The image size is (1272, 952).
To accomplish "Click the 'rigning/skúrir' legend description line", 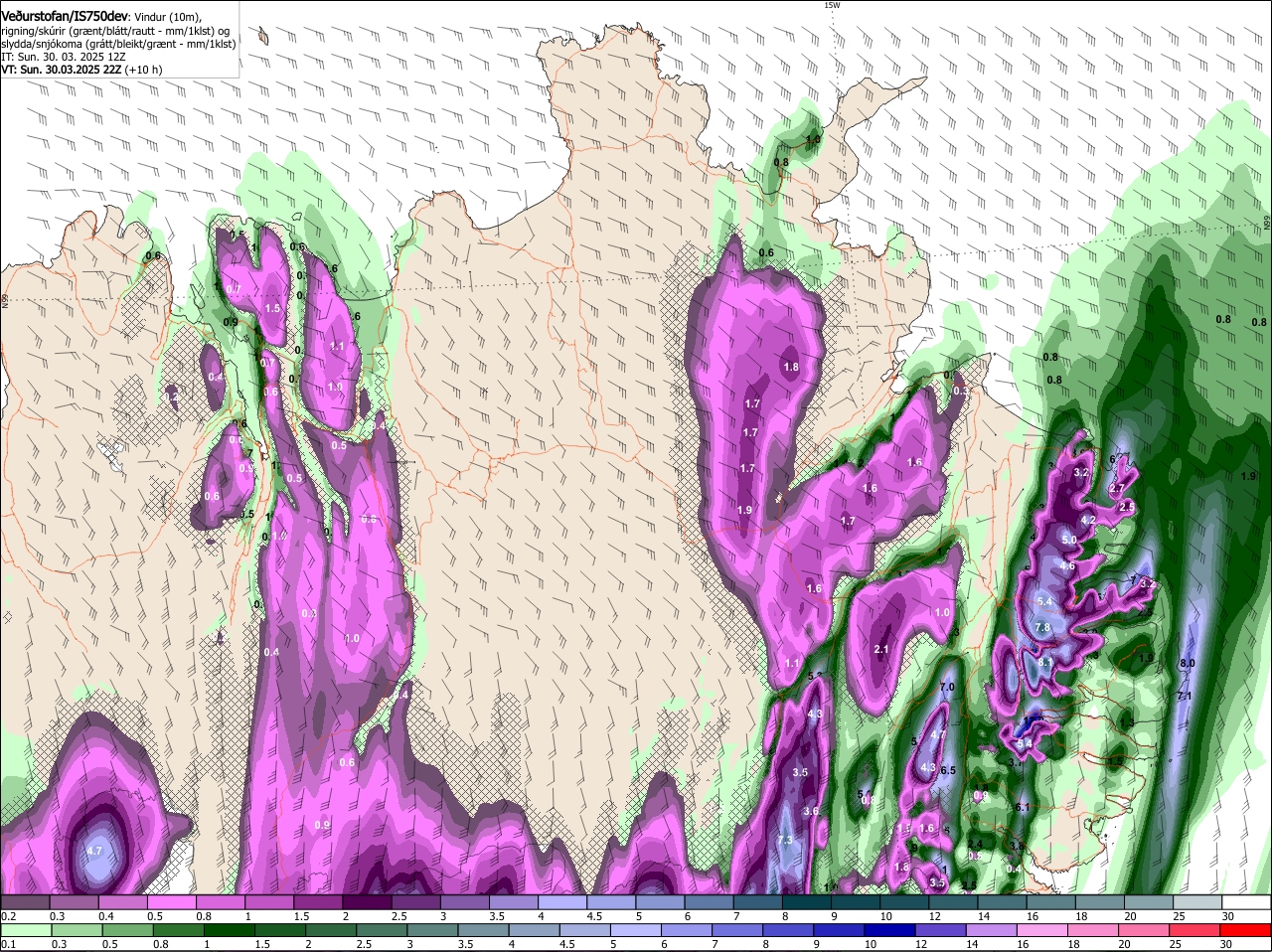I will coord(115,31).
